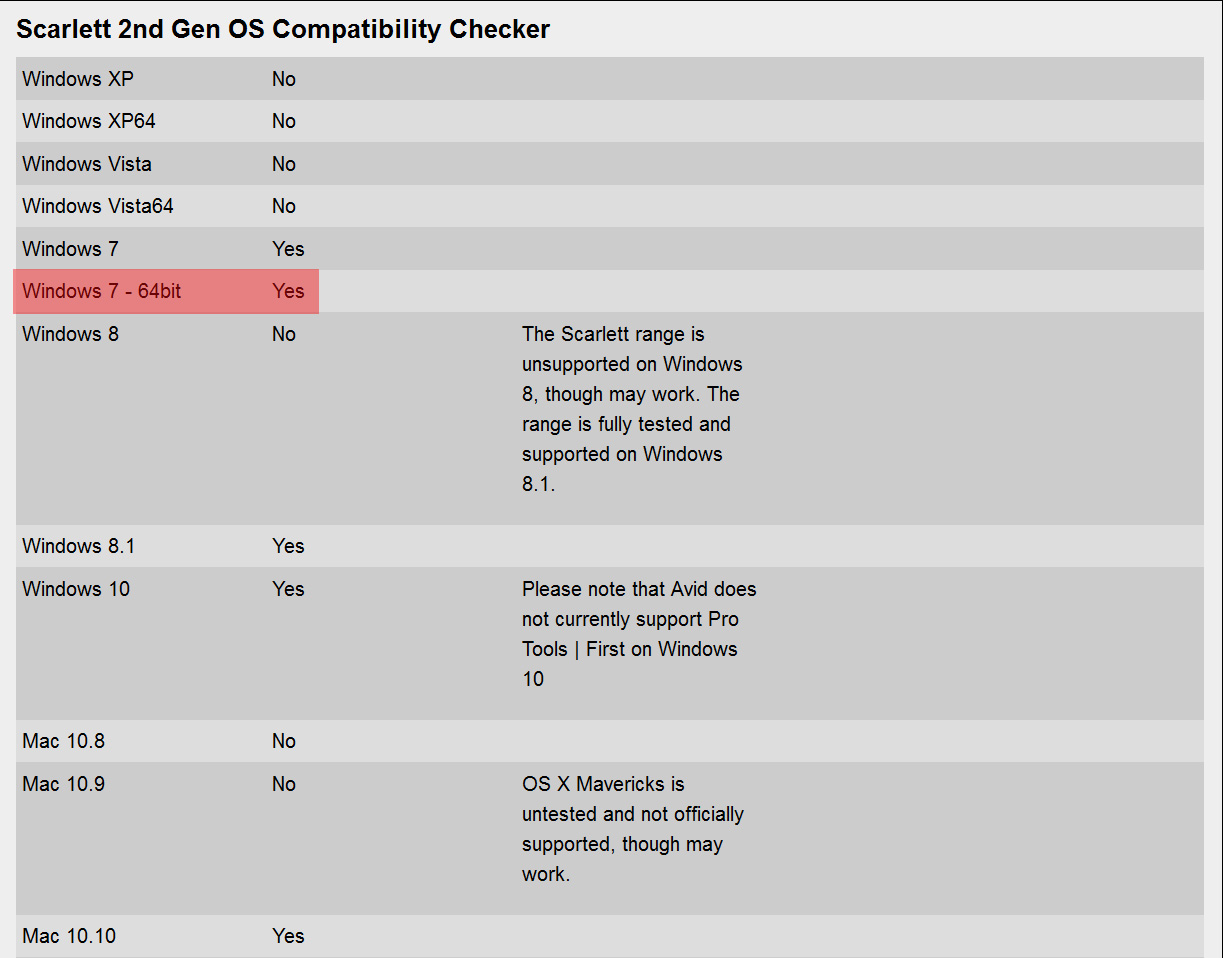This screenshot has width=1223, height=958.
Task: Click the "No" value for Mac 10.8
Action: click(x=284, y=741)
